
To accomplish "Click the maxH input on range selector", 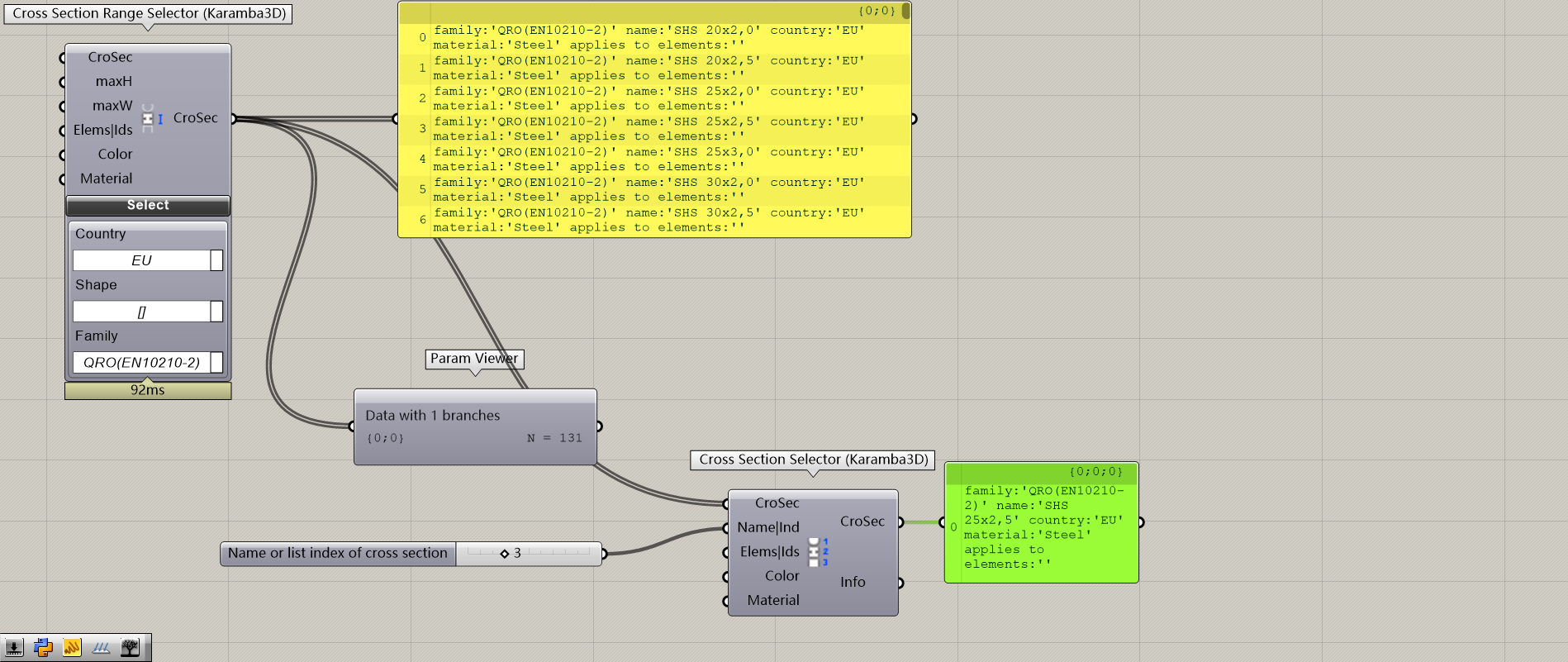I will [113, 81].
